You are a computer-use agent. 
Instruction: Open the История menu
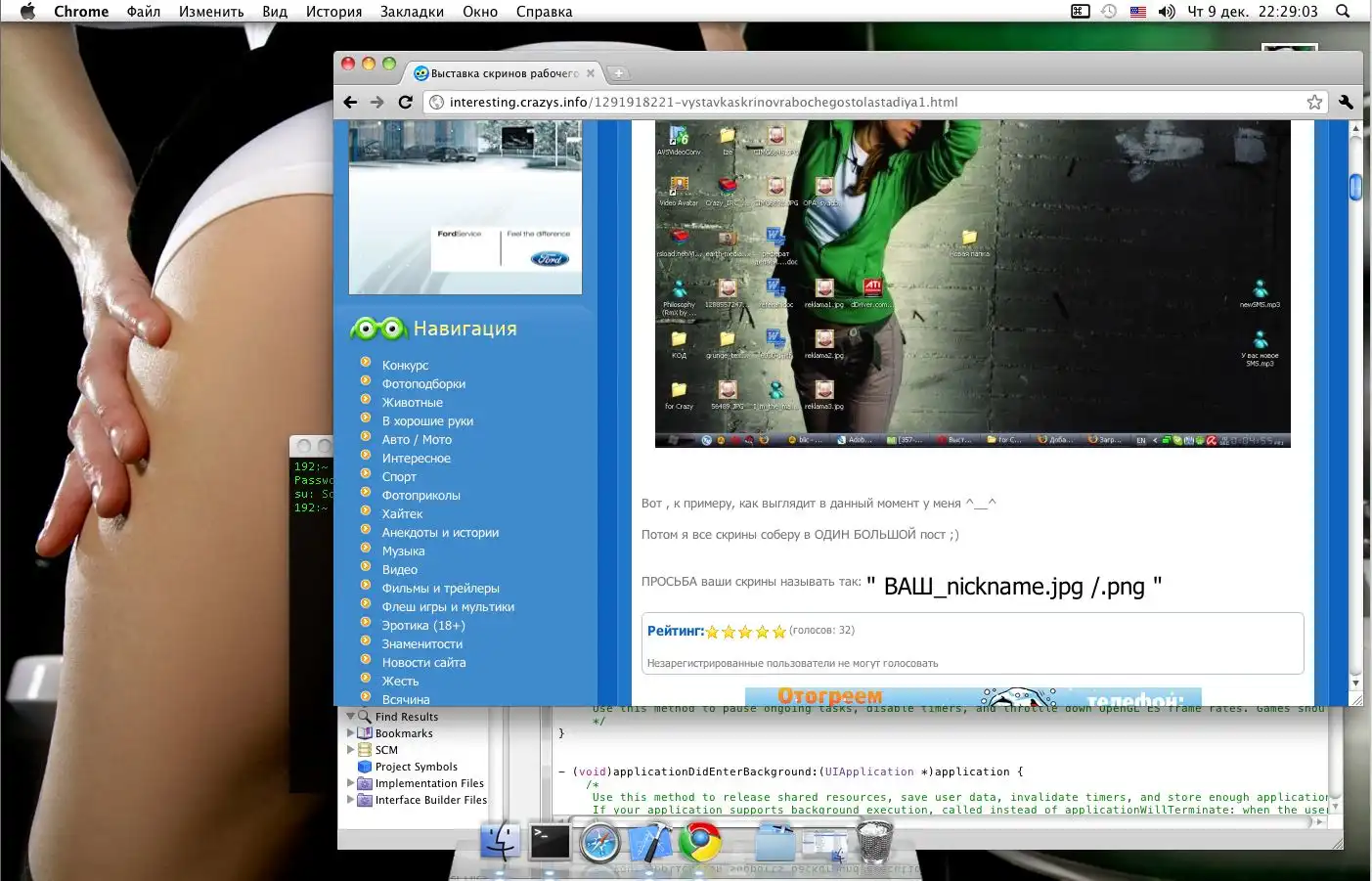click(x=333, y=12)
